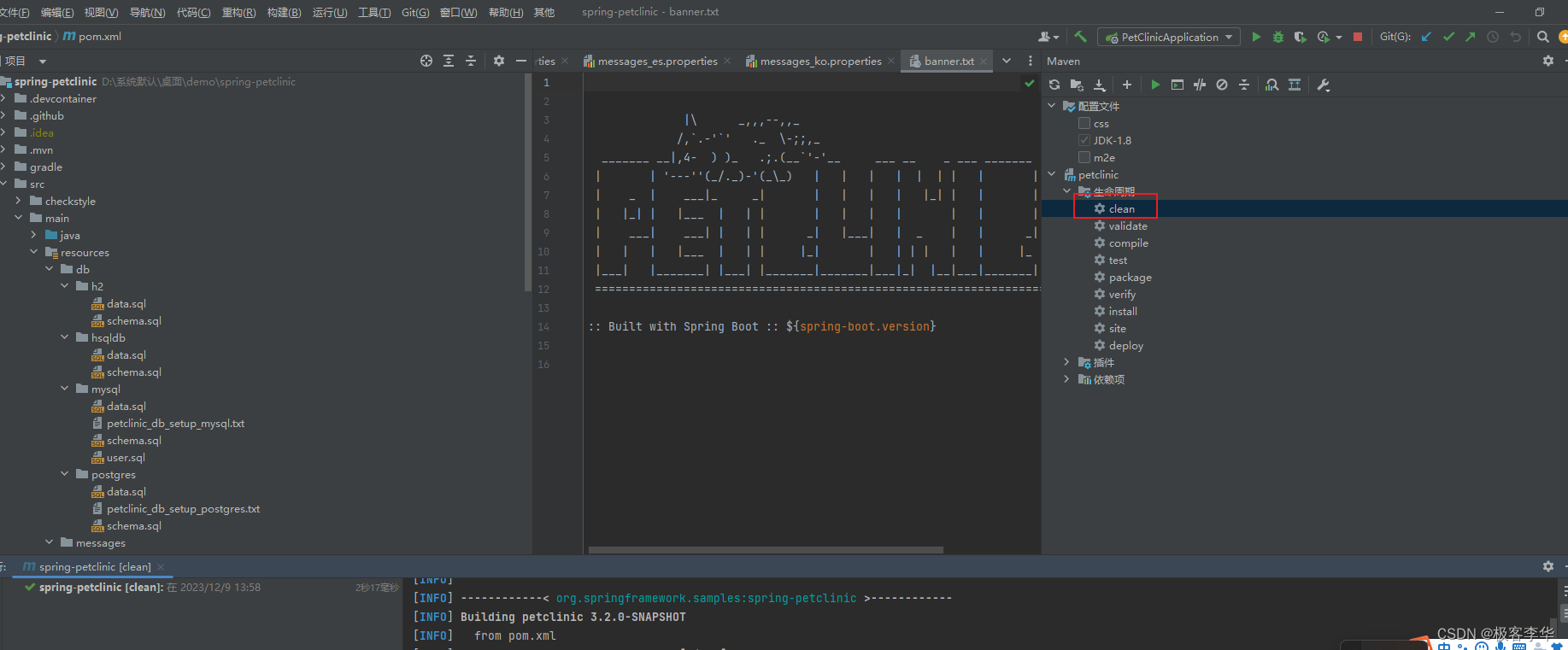Open the 运行(U) menu

[x=330, y=12]
